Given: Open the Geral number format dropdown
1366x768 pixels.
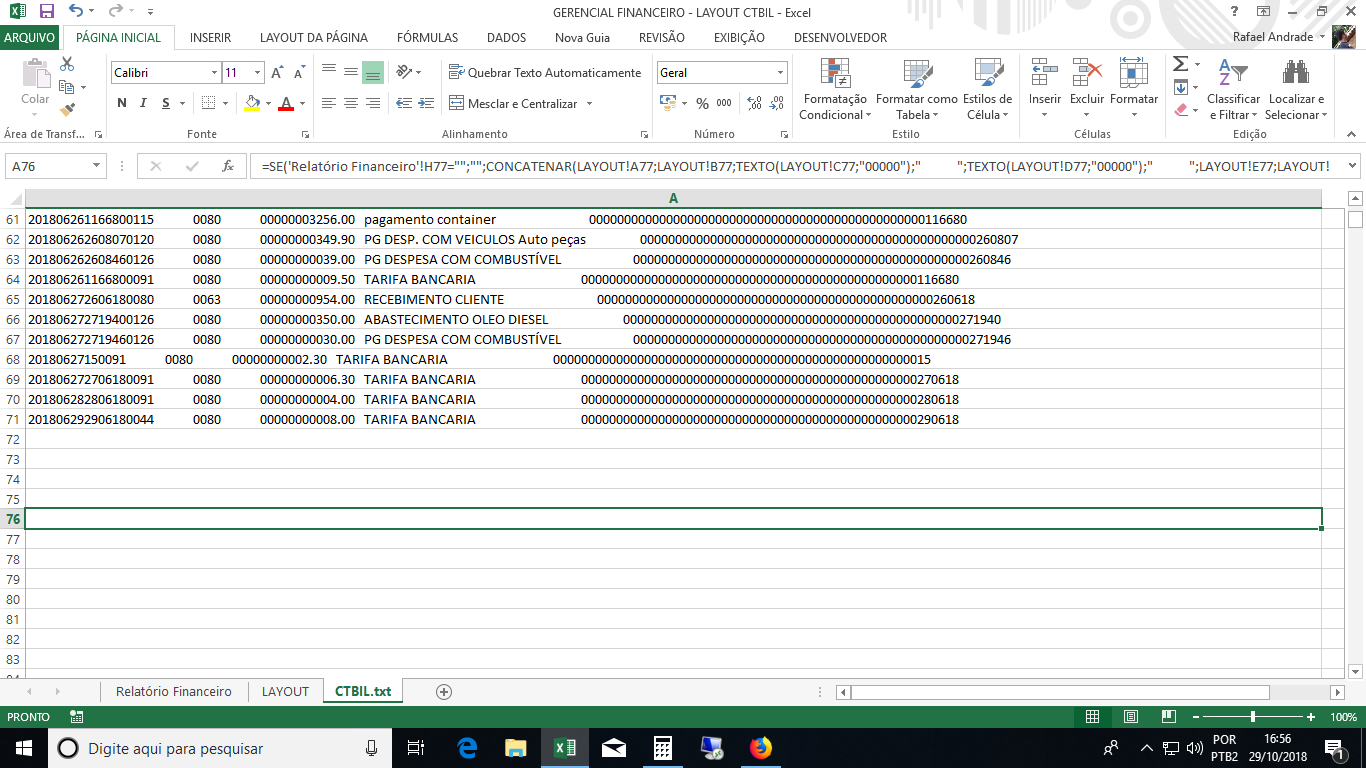Looking at the screenshot, I should tap(781, 73).
